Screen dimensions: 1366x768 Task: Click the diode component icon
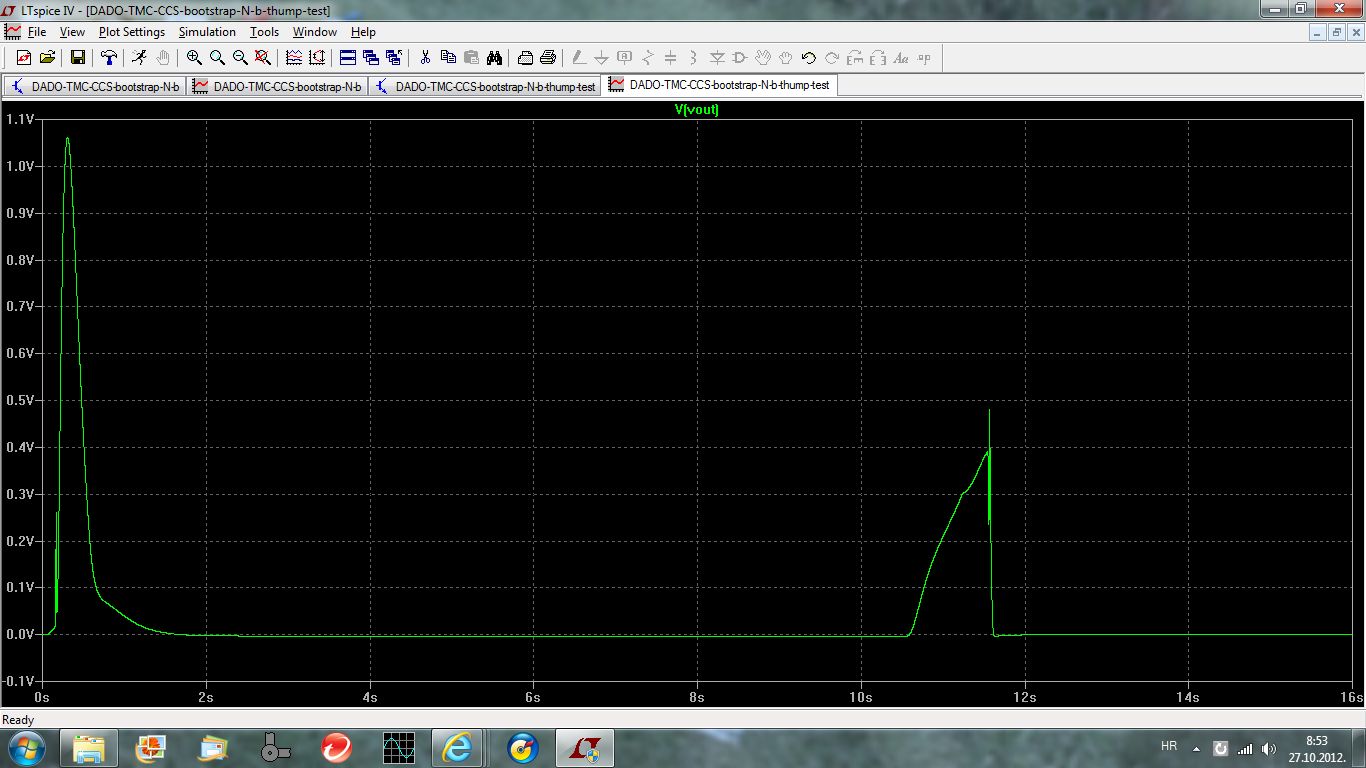pyautogui.click(x=717, y=58)
